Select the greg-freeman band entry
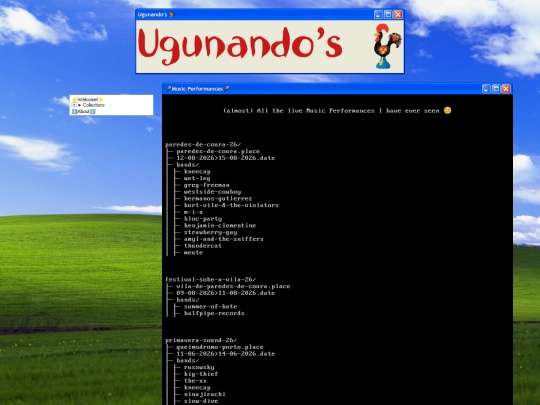 (206, 185)
